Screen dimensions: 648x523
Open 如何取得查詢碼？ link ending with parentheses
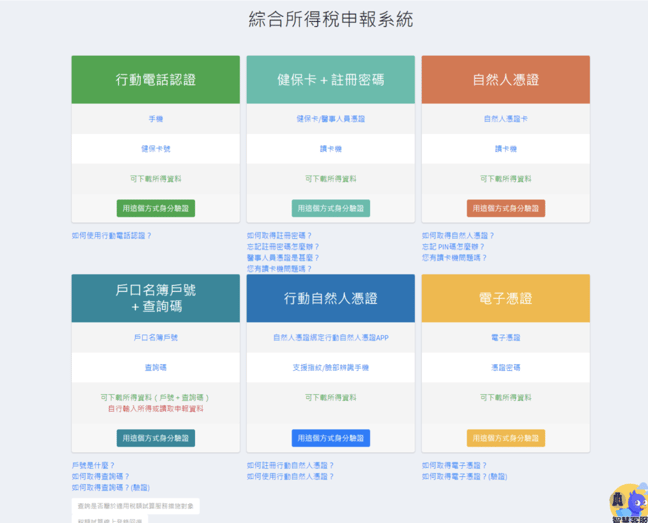click(x=111, y=487)
